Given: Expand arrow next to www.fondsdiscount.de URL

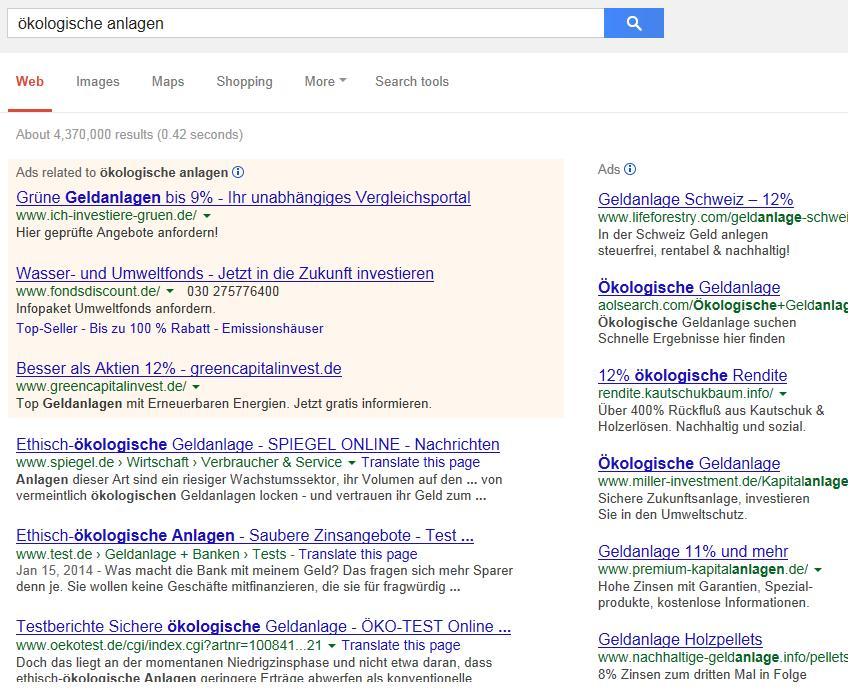Looking at the screenshot, I should 171,292.
